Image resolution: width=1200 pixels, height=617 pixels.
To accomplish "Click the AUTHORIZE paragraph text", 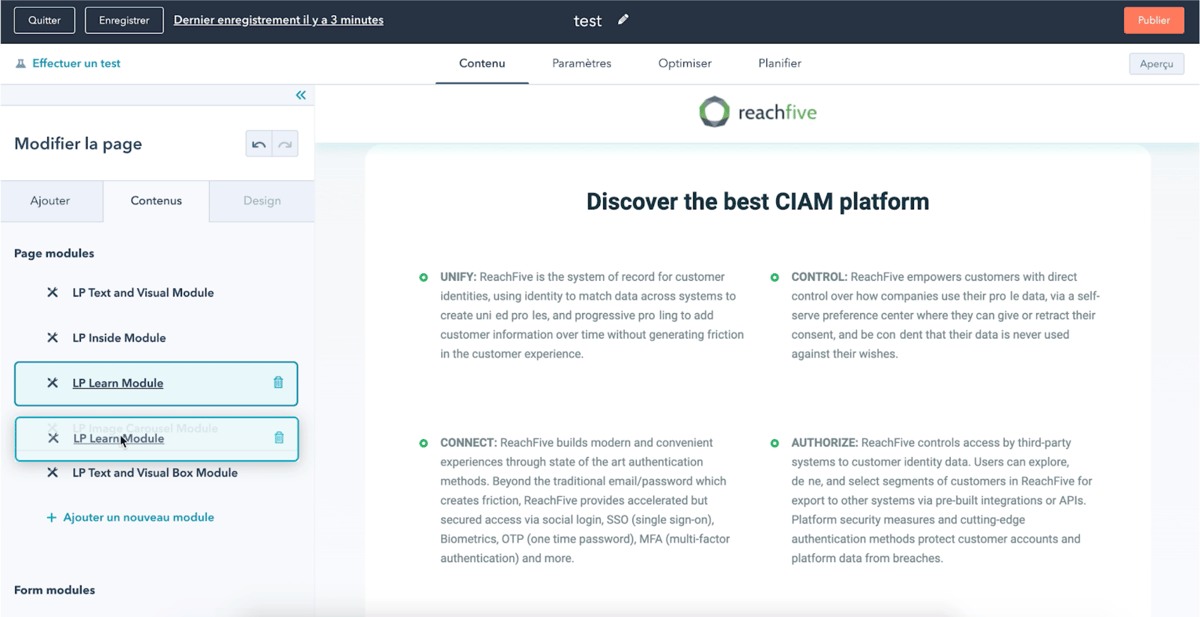I will 943,500.
